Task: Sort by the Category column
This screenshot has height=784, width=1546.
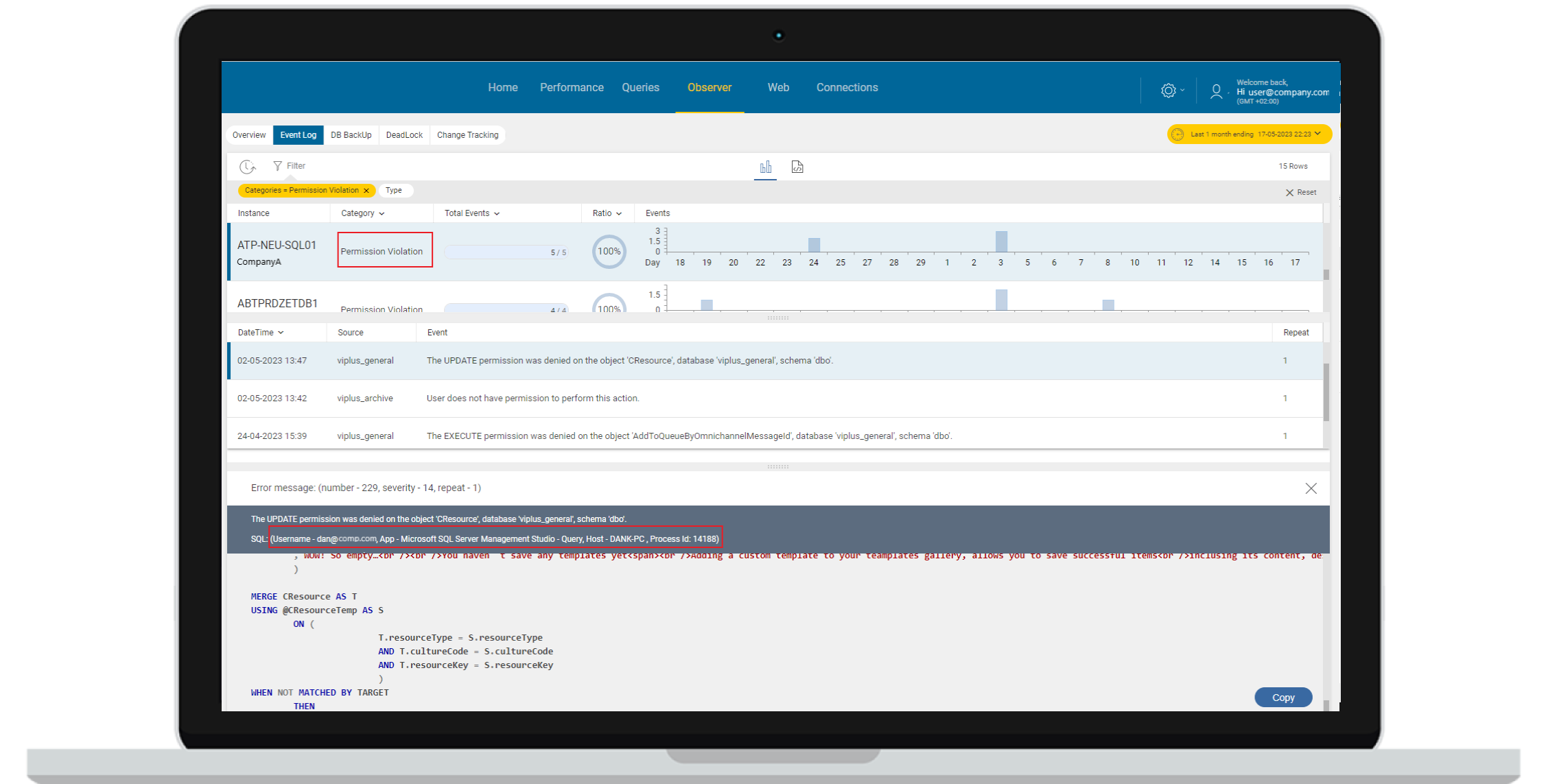Action: pyautogui.click(x=362, y=213)
